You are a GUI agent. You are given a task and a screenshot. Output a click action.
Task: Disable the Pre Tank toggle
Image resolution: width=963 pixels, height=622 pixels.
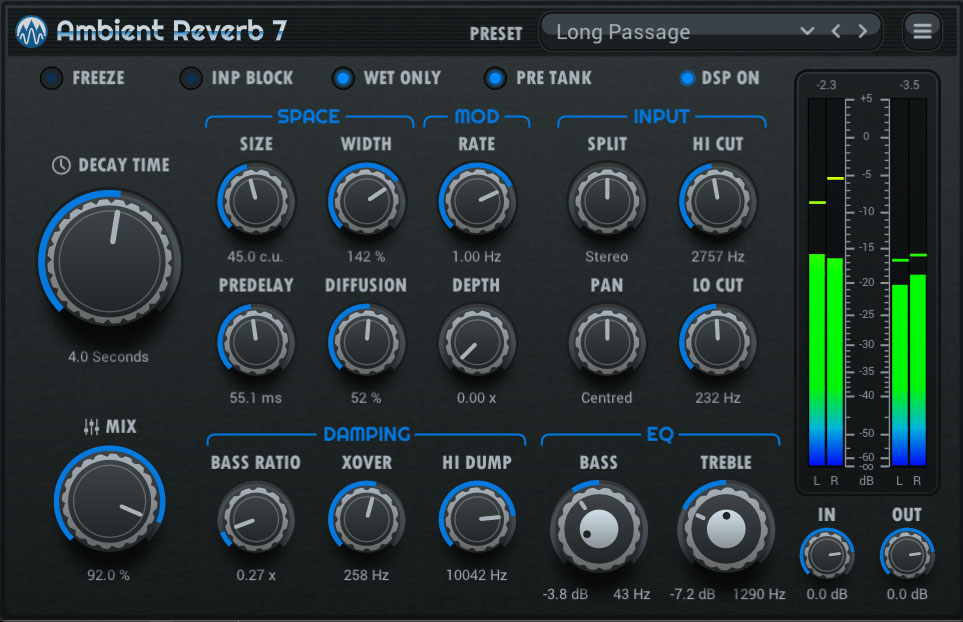495,78
